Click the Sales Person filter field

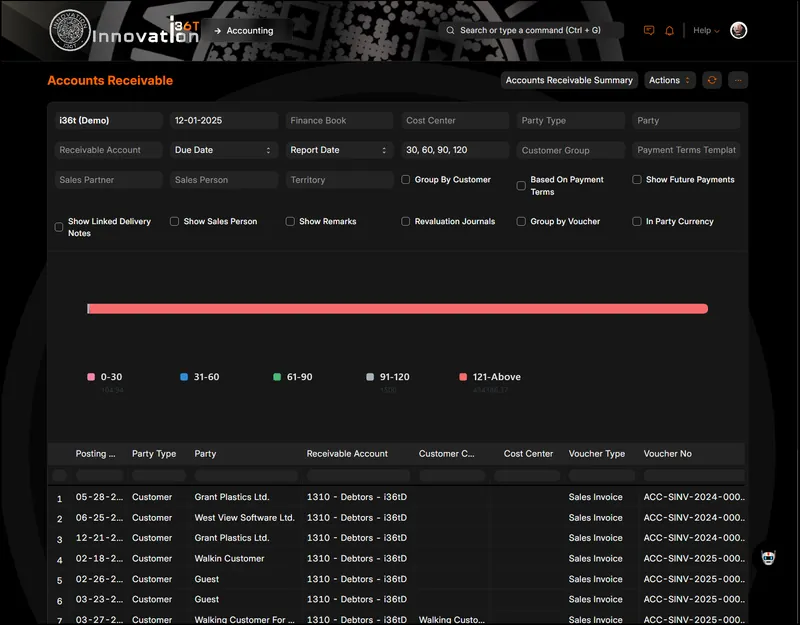[224, 180]
